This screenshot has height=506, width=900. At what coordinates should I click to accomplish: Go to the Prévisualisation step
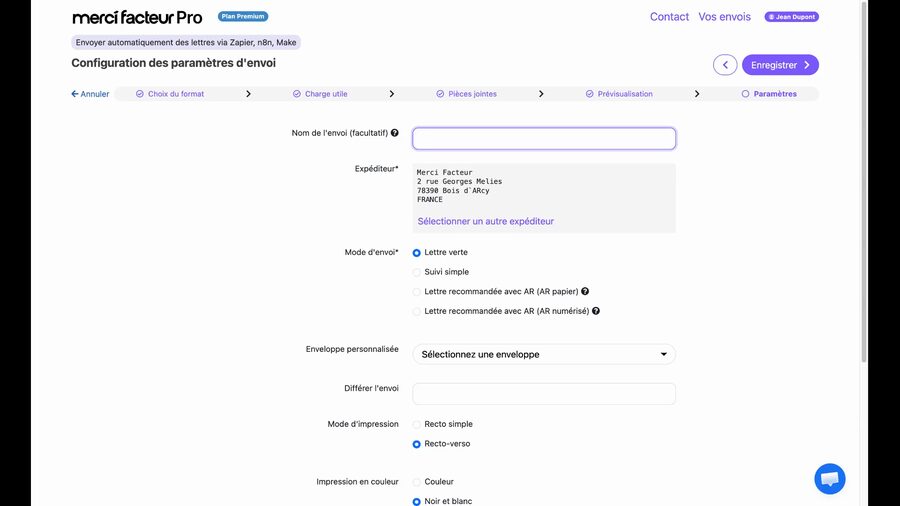[619, 94]
